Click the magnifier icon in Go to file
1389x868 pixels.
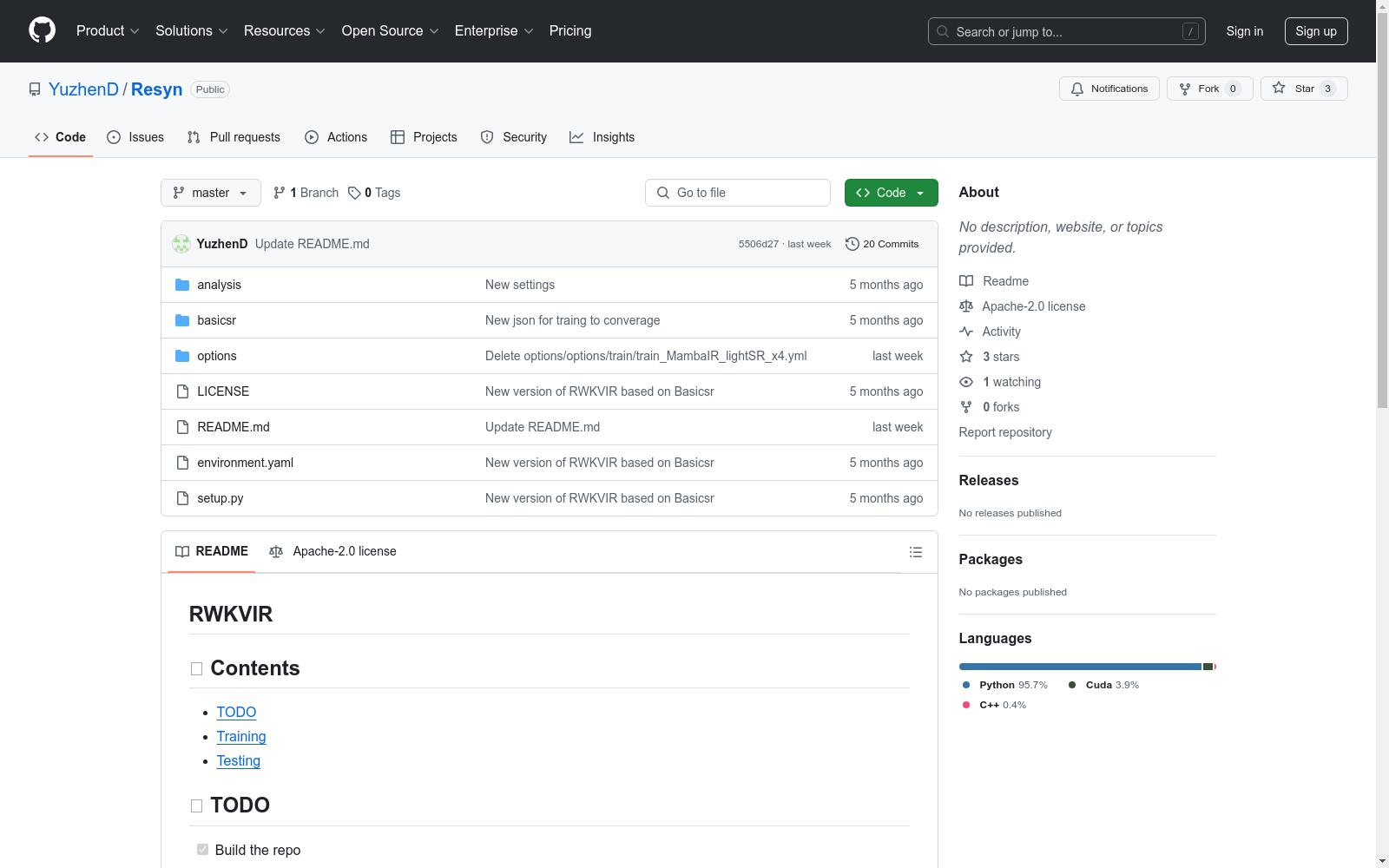click(x=663, y=193)
